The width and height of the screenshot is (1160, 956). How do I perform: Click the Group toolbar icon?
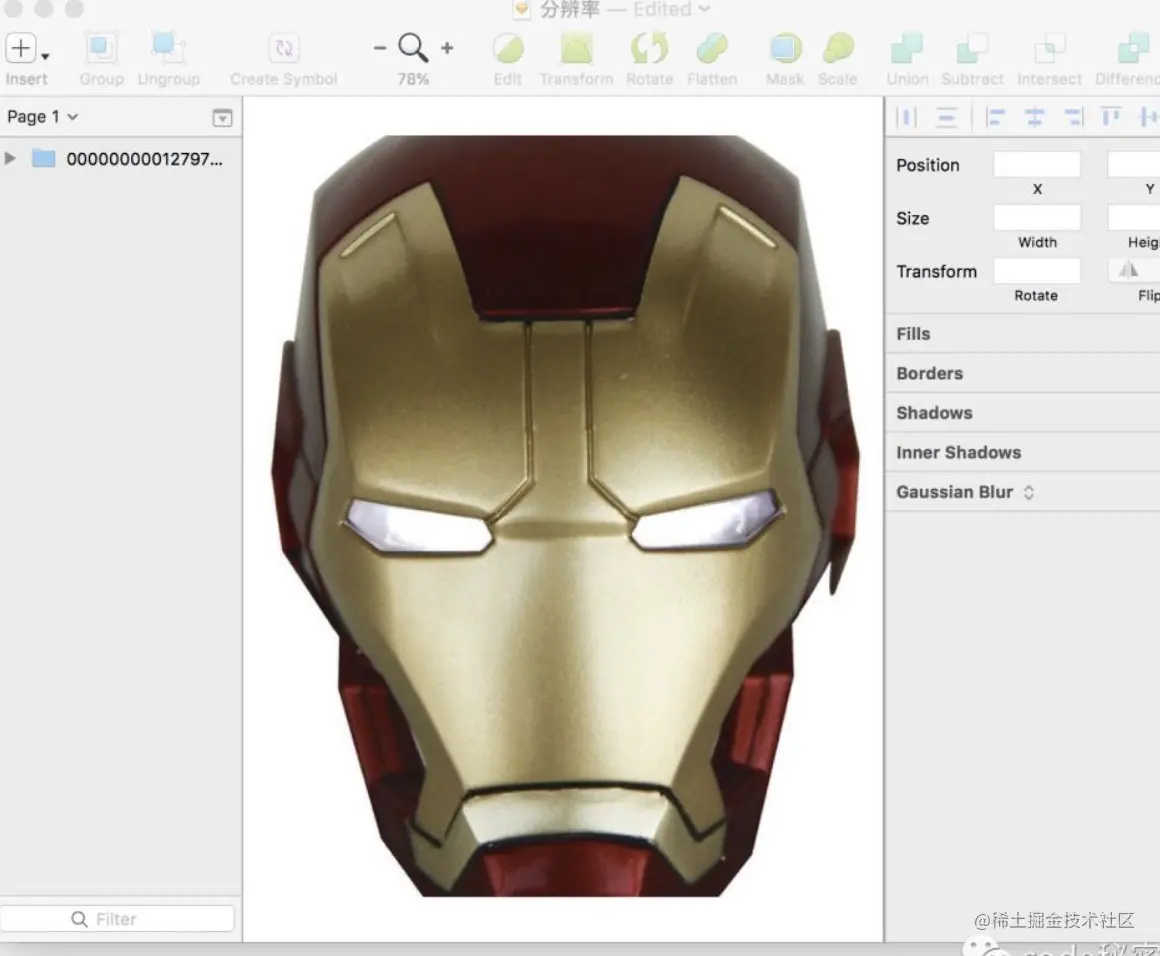click(x=101, y=48)
